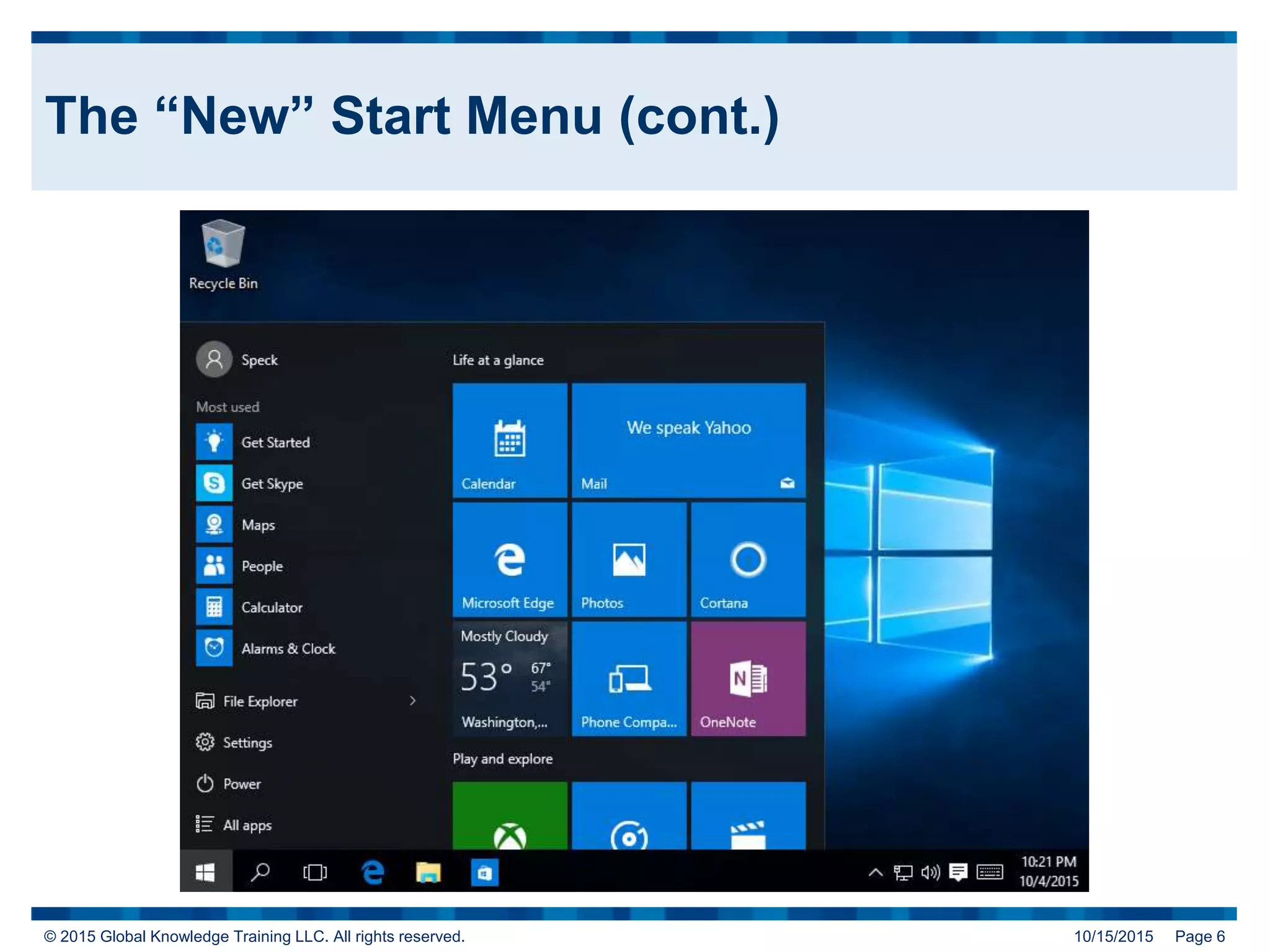Image resolution: width=1270 pixels, height=952 pixels.
Task: Open File Explorer from the taskbar
Action: click(428, 872)
